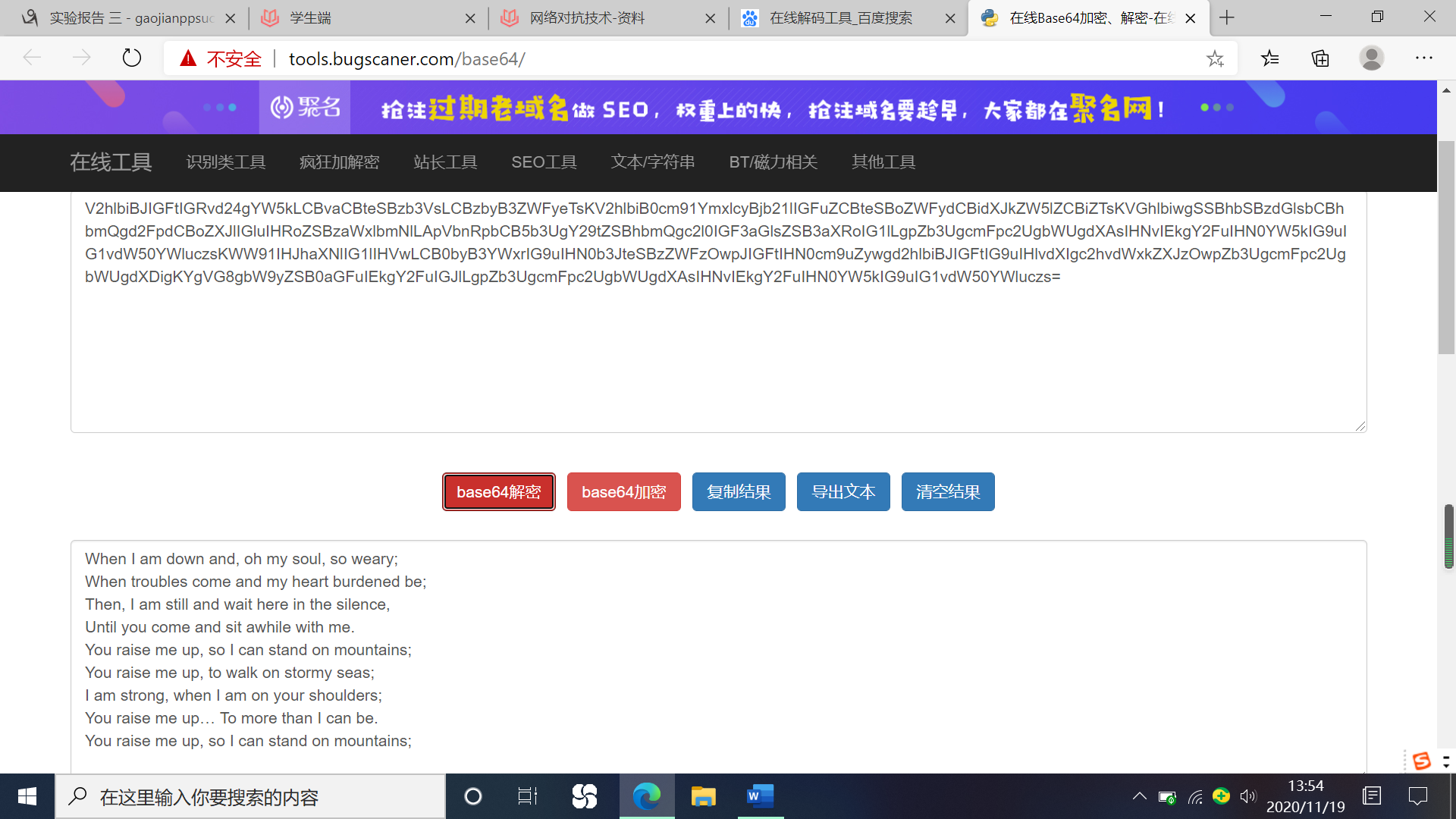Screen dimensions: 1456x819
Task: Open the new tab plus button
Action: coord(1227,17)
